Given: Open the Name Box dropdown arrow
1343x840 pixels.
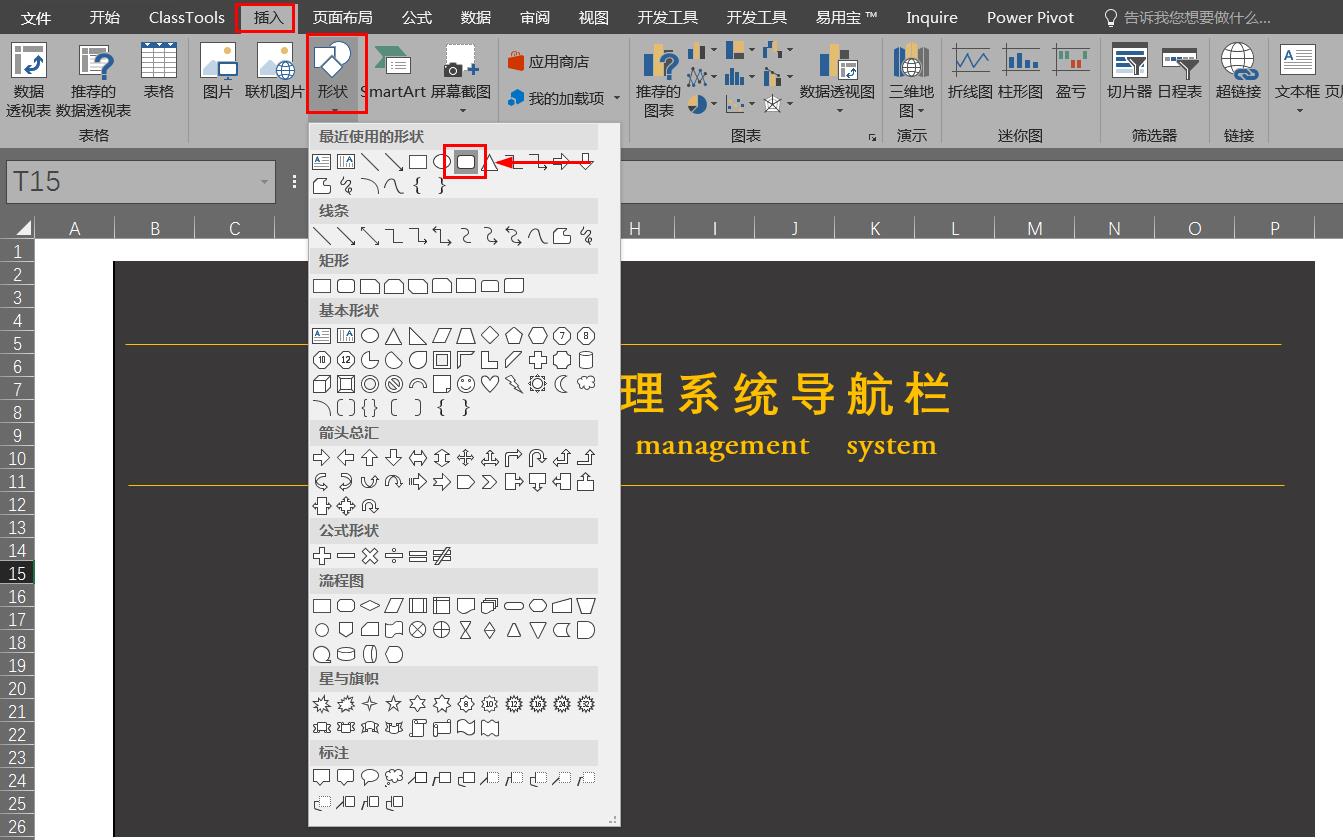Looking at the screenshot, I should 265,182.
